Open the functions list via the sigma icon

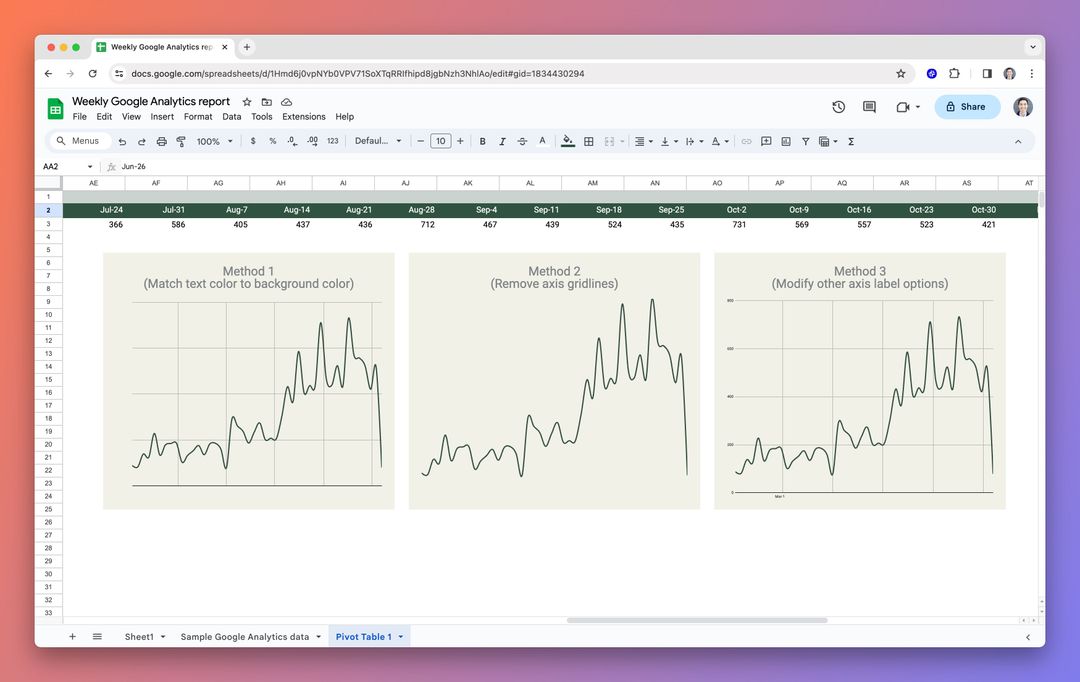coord(851,141)
